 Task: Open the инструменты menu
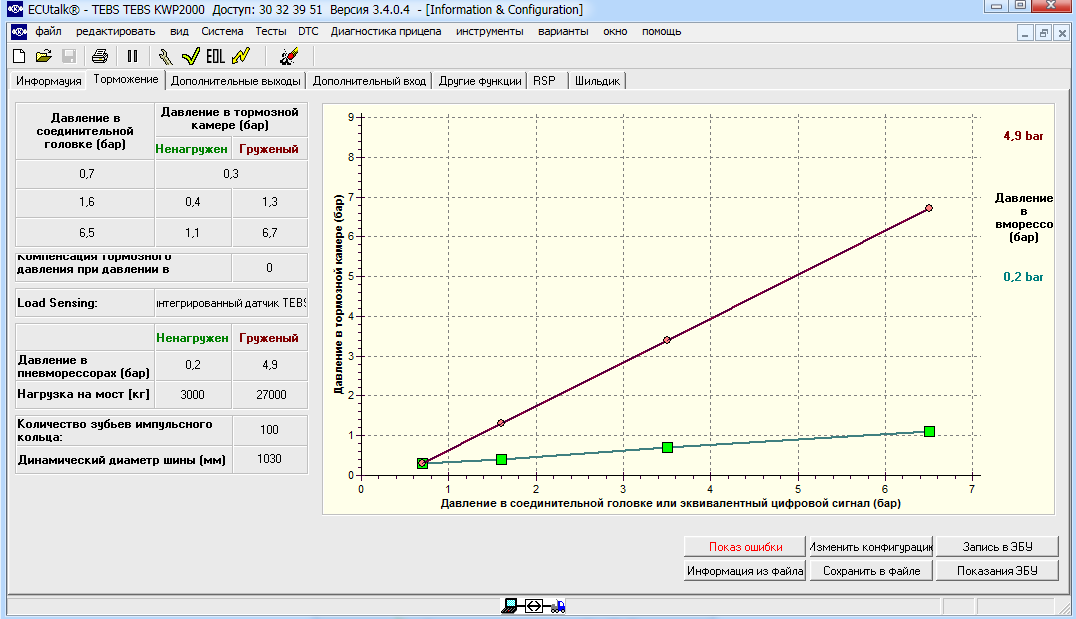coord(489,31)
